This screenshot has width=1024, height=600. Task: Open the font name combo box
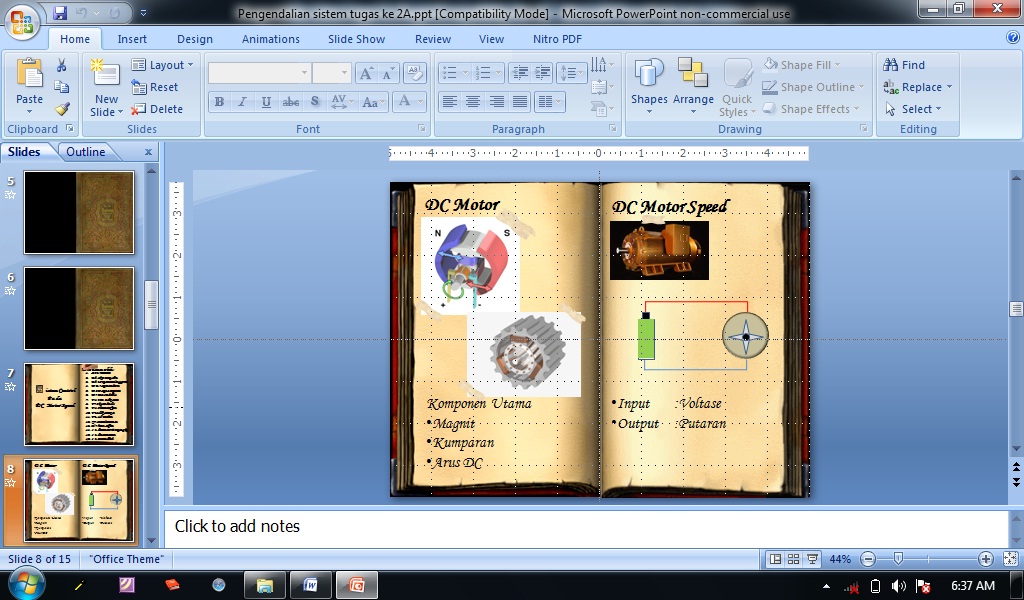point(259,73)
